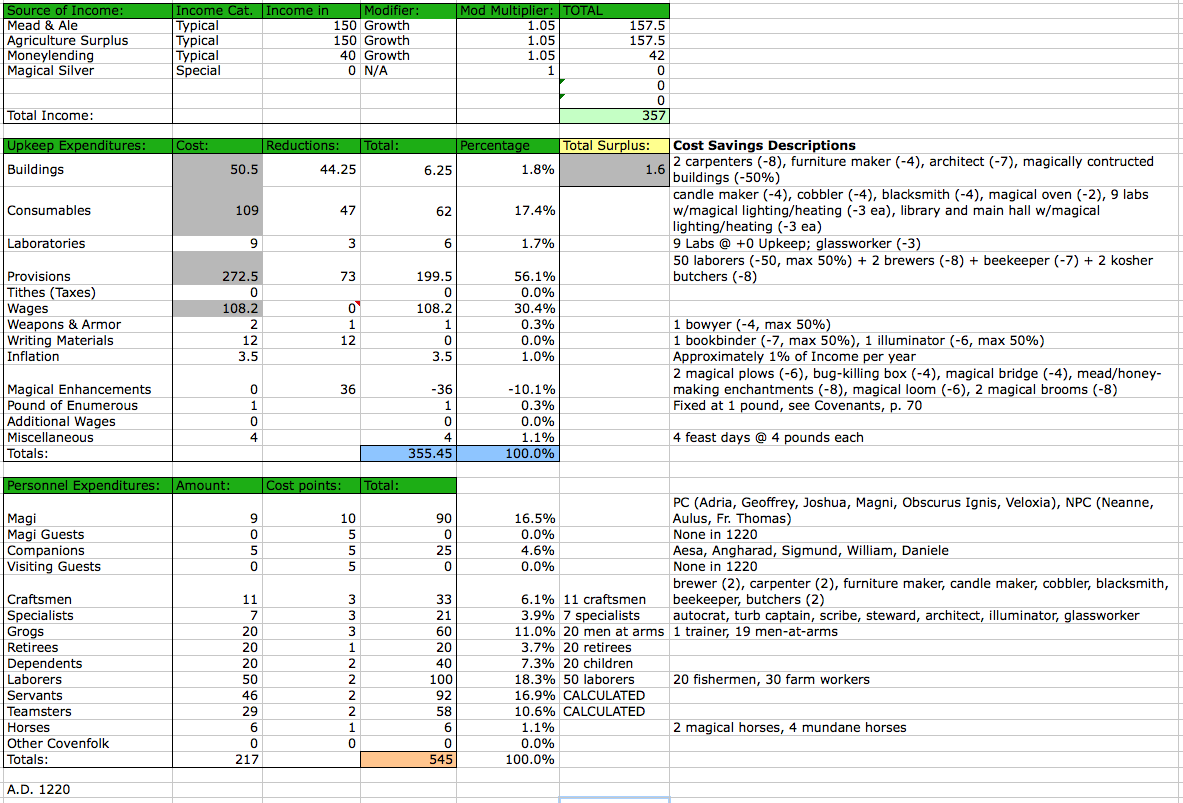Click the 'A.D. 1220' cell
The height and width of the screenshot is (803, 1183).
(x=88, y=789)
